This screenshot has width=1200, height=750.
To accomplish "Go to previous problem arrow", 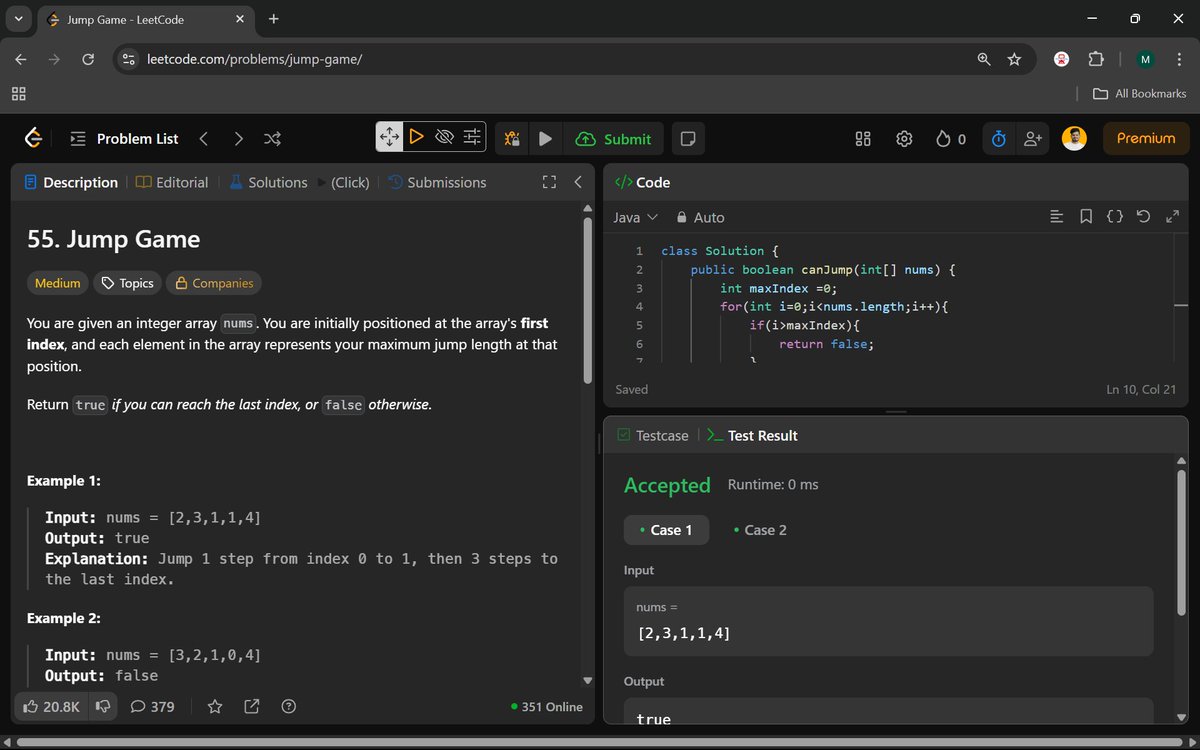I will [204, 139].
